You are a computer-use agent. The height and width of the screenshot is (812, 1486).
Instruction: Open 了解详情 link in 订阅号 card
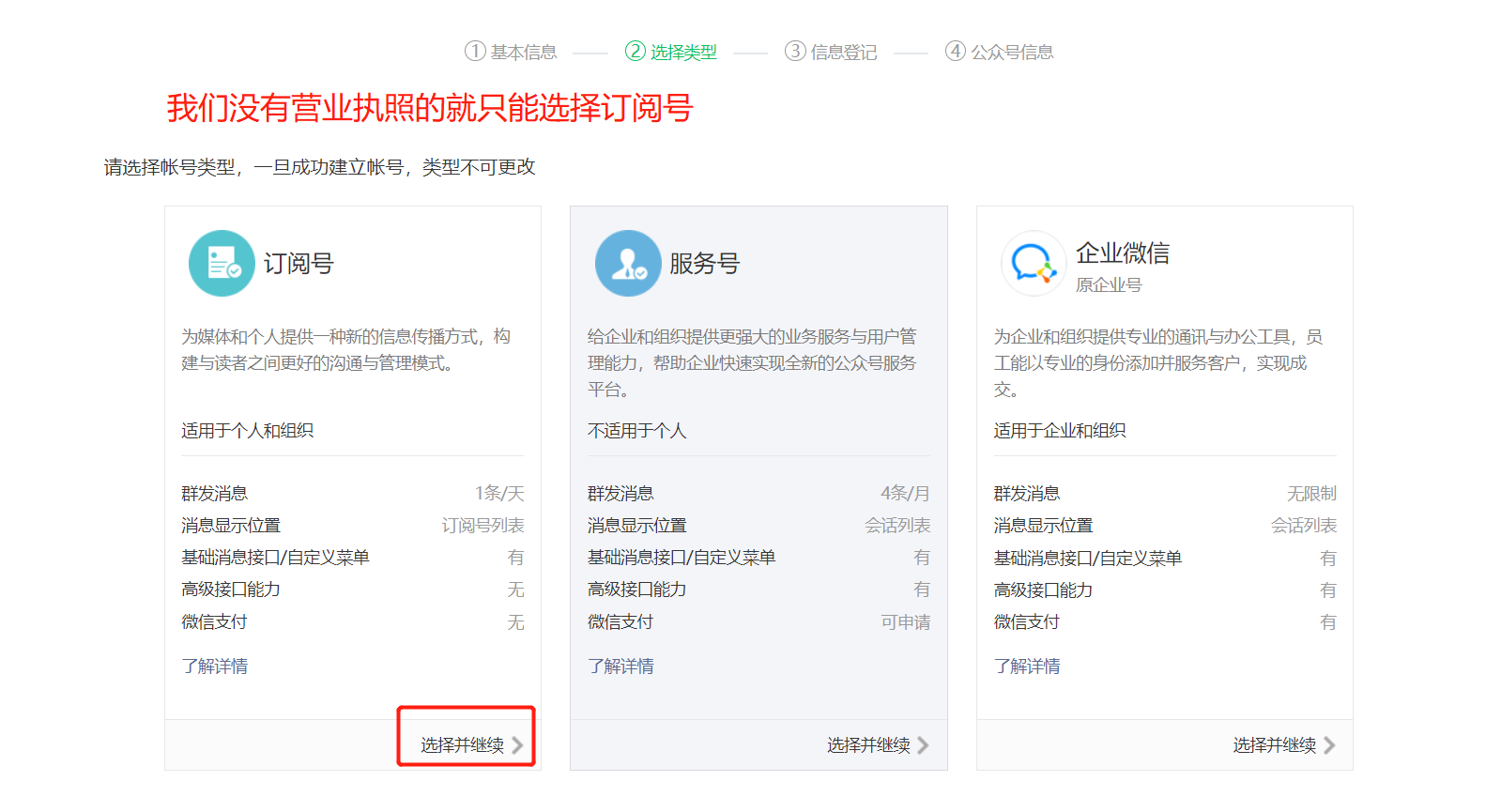point(215,666)
